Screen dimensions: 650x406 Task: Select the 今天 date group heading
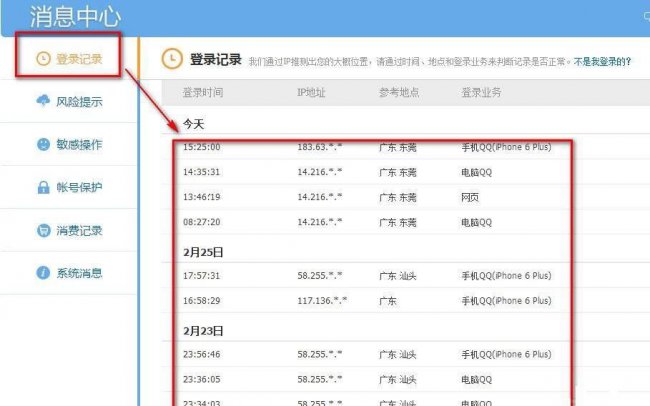[x=194, y=124]
